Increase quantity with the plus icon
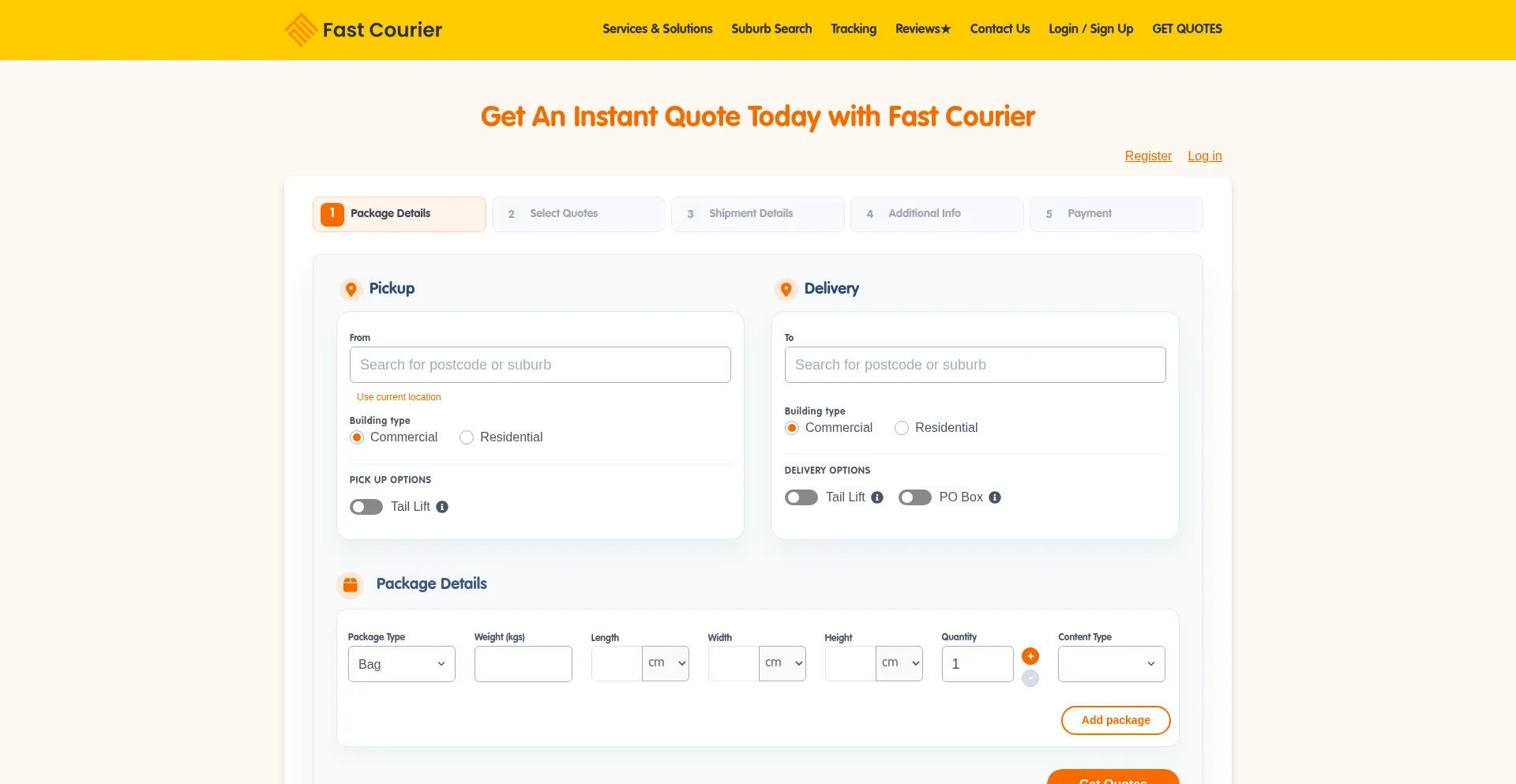Viewport: 1516px width, 784px height. 1030,656
